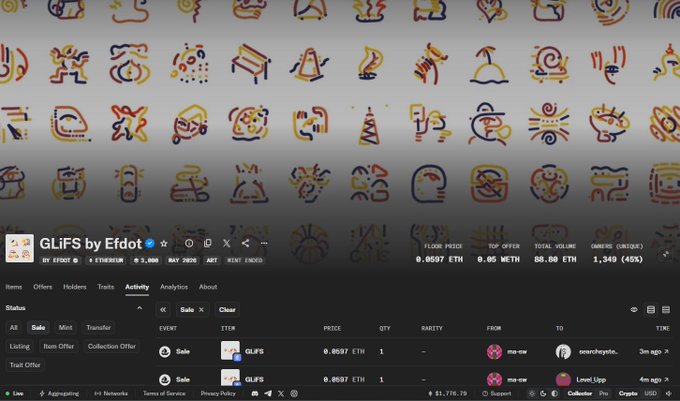
Task: Toggle the Sale status filter in the sidebar
Action: tap(38, 328)
